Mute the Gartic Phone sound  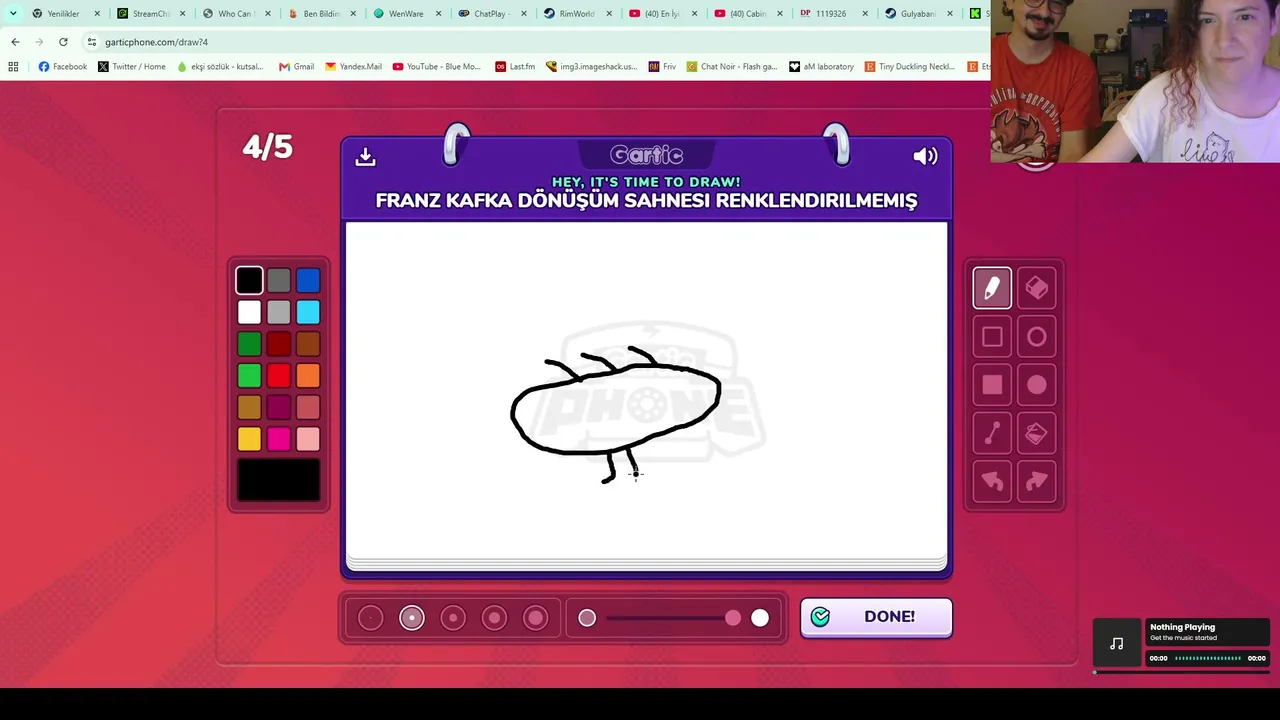coord(925,156)
